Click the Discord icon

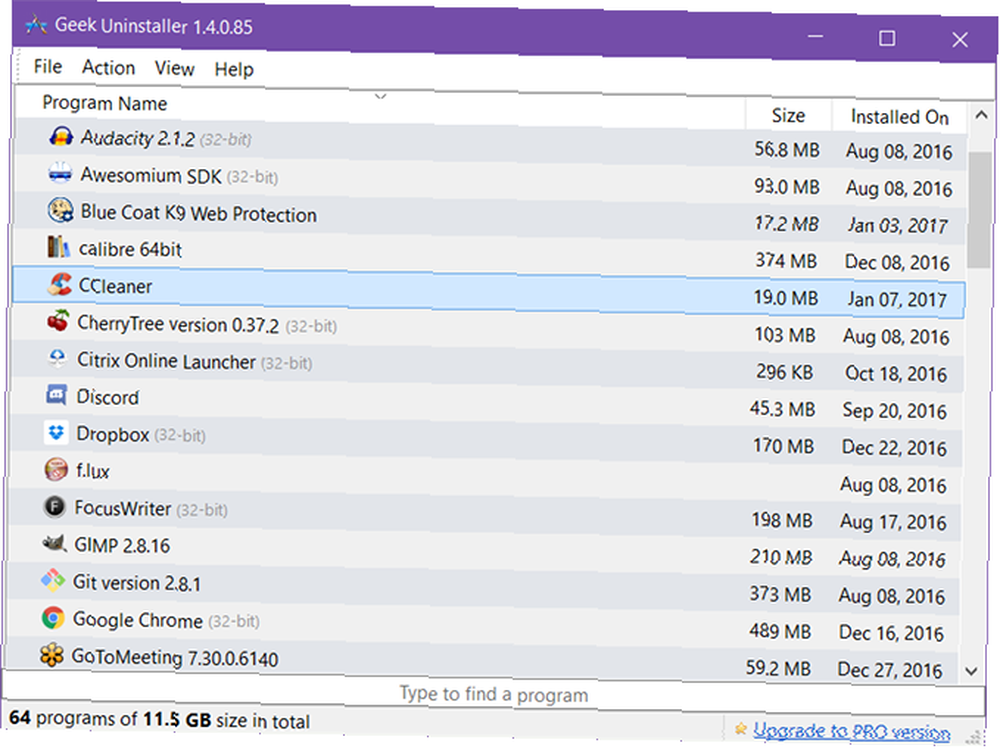[57, 395]
